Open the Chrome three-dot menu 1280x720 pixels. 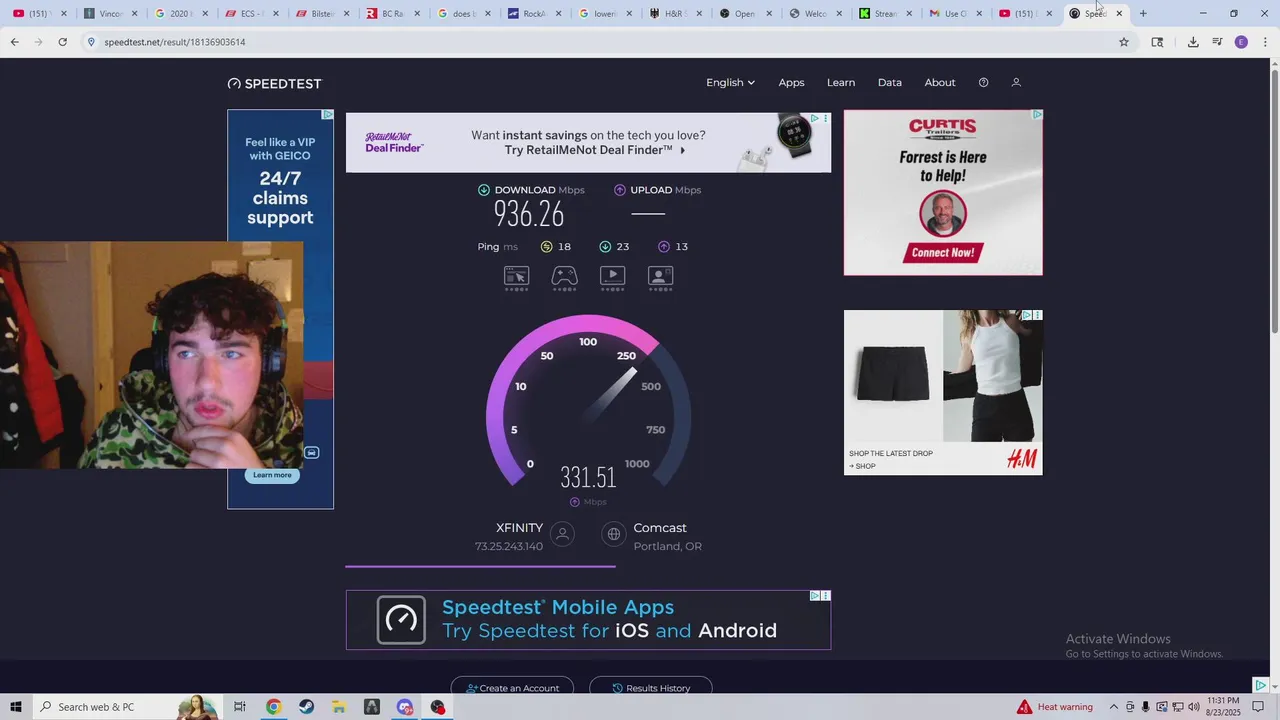(x=1265, y=42)
